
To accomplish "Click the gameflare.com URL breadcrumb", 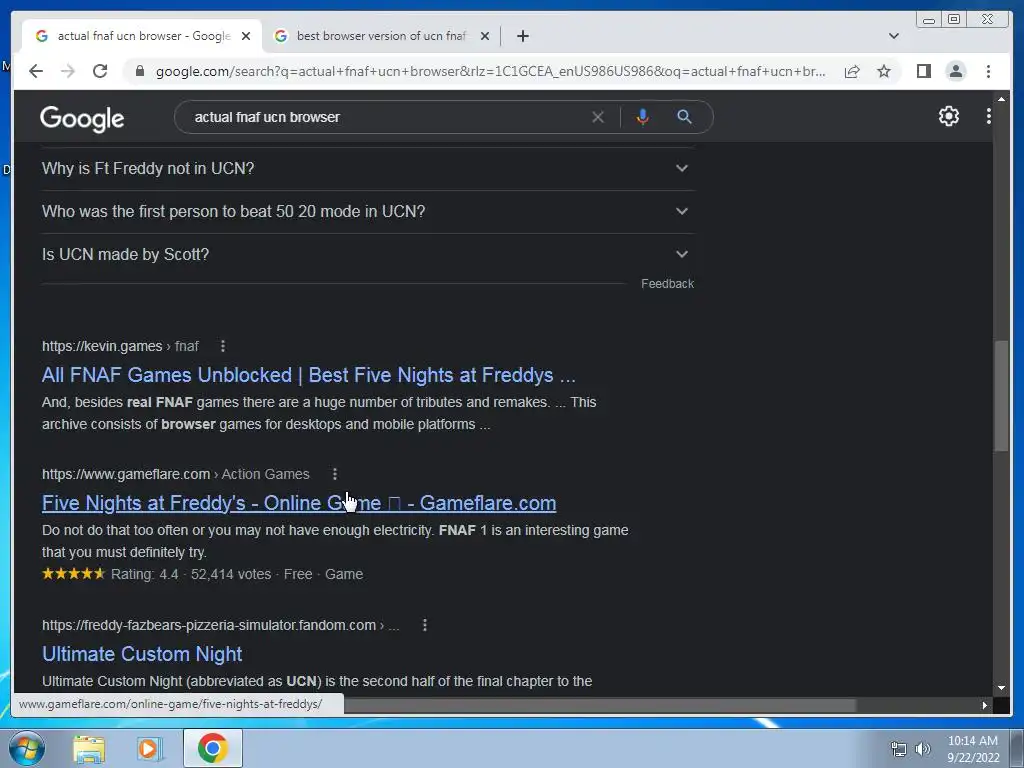I will [x=176, y=474].
